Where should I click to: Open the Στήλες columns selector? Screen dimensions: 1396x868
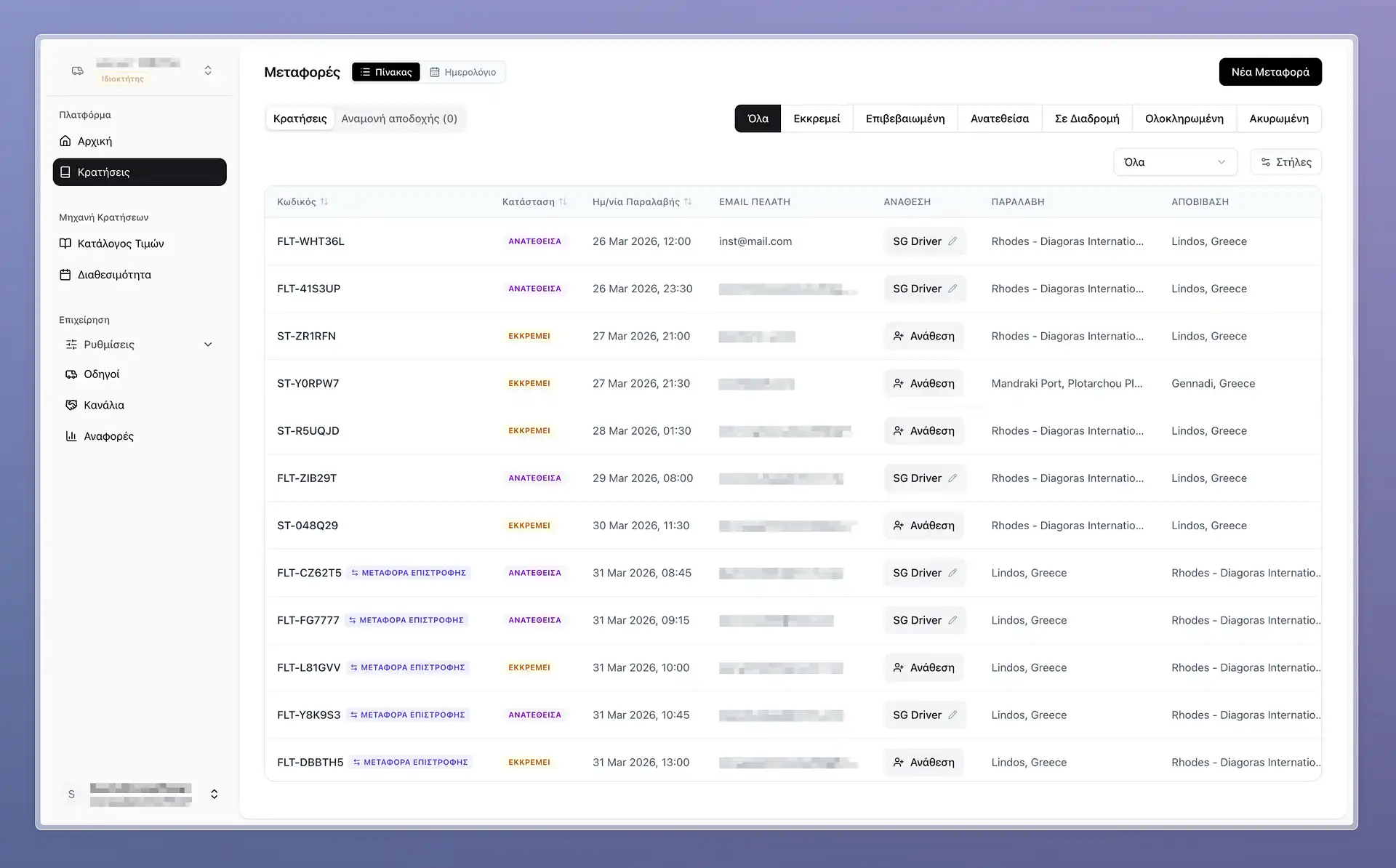pos(1285,162)
